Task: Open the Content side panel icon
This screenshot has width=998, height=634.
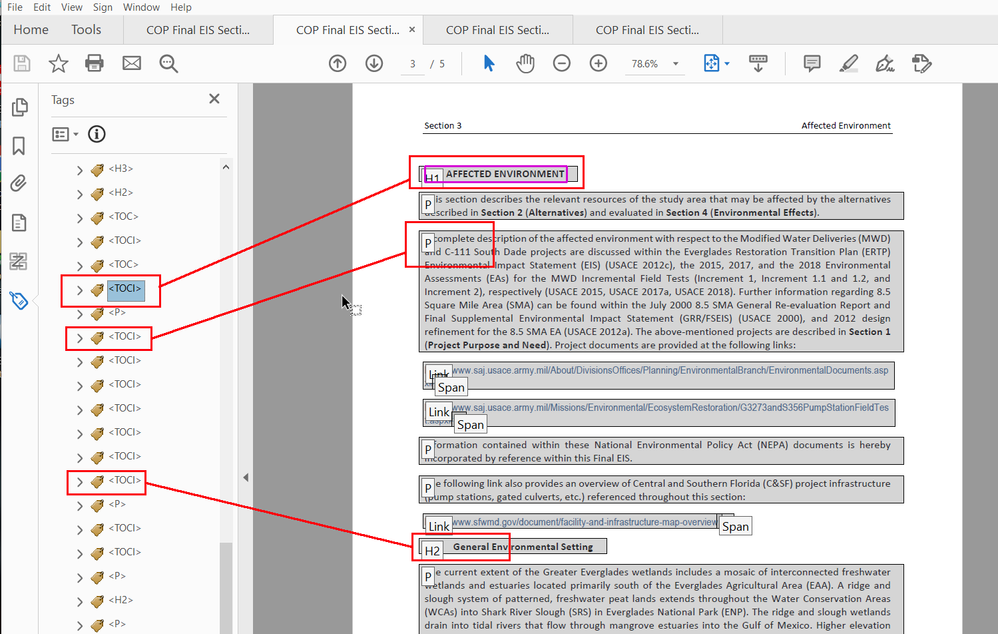Action: tap(19, 223)
